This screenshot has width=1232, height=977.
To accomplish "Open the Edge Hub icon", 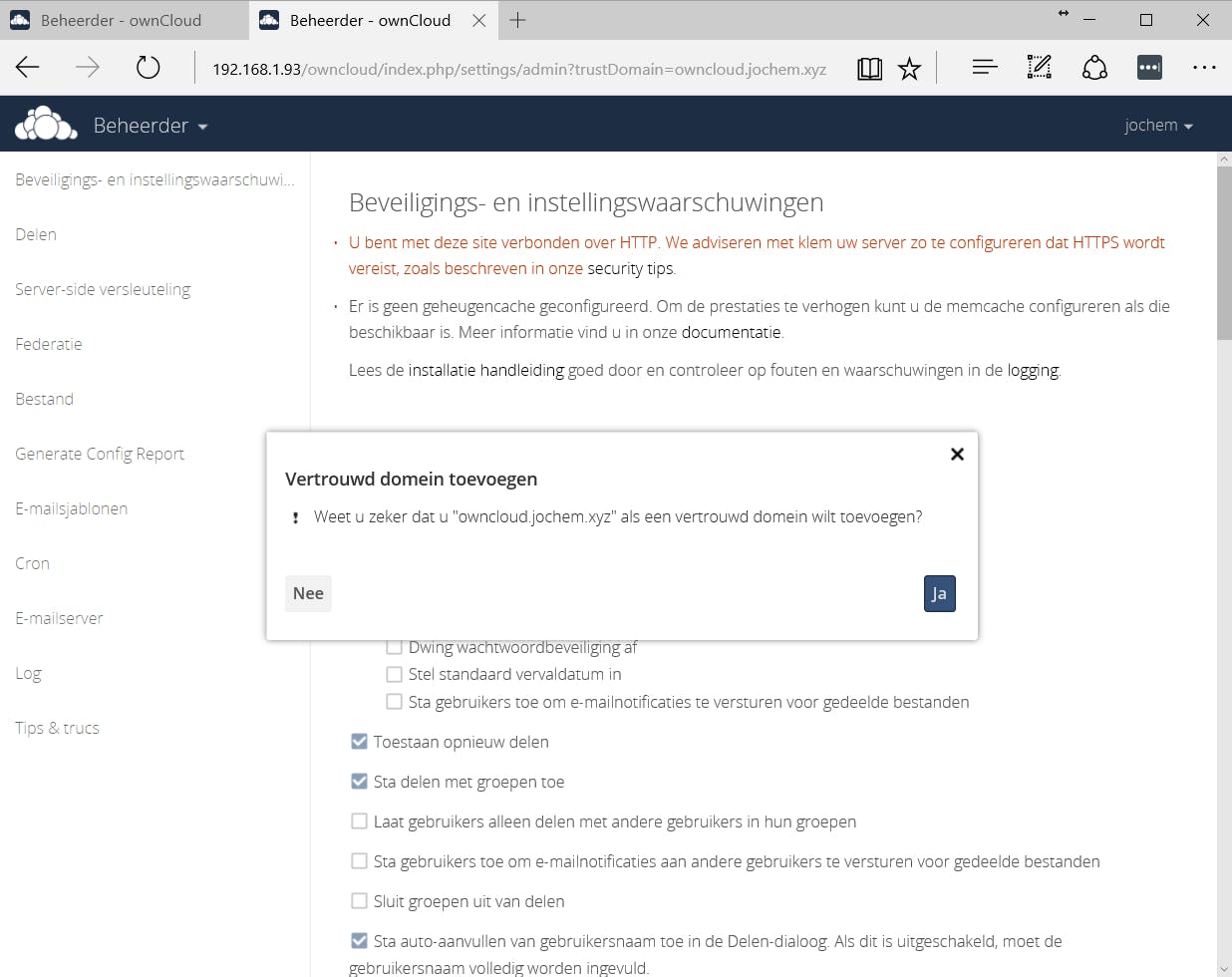I will click(x=985, y=68).
